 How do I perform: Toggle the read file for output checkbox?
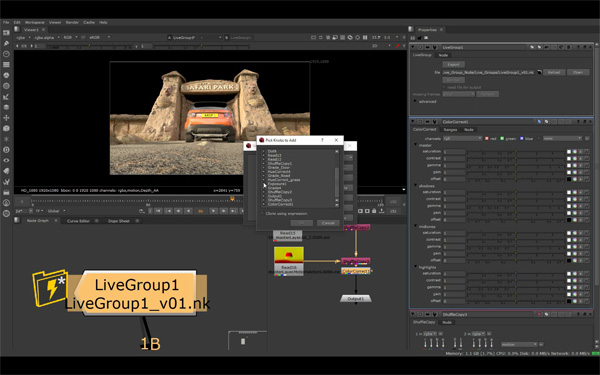pyautogui.click(x=444, y=87)
